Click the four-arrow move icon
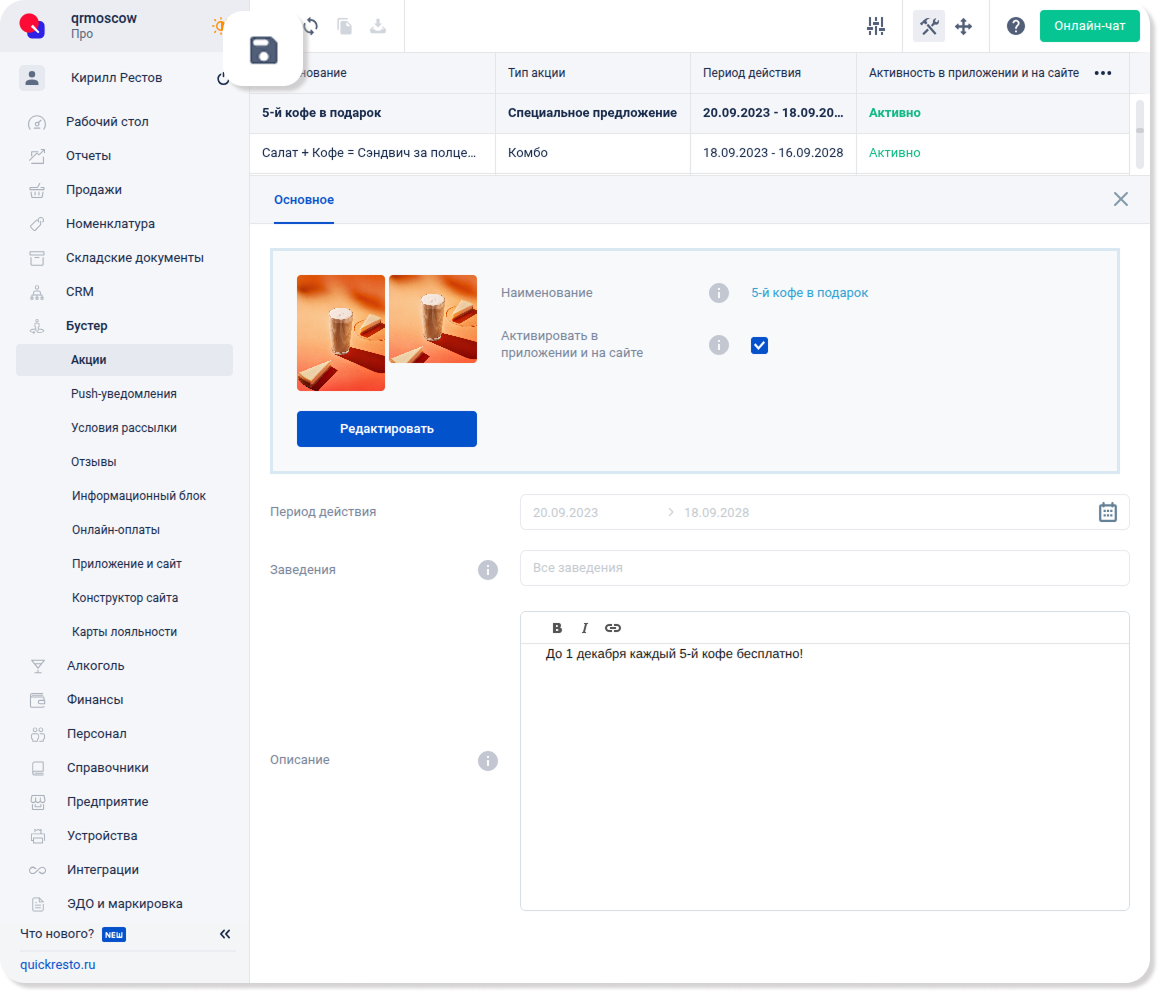The width and height of the screenshot is (1159, 992). [x=964, y=27]
